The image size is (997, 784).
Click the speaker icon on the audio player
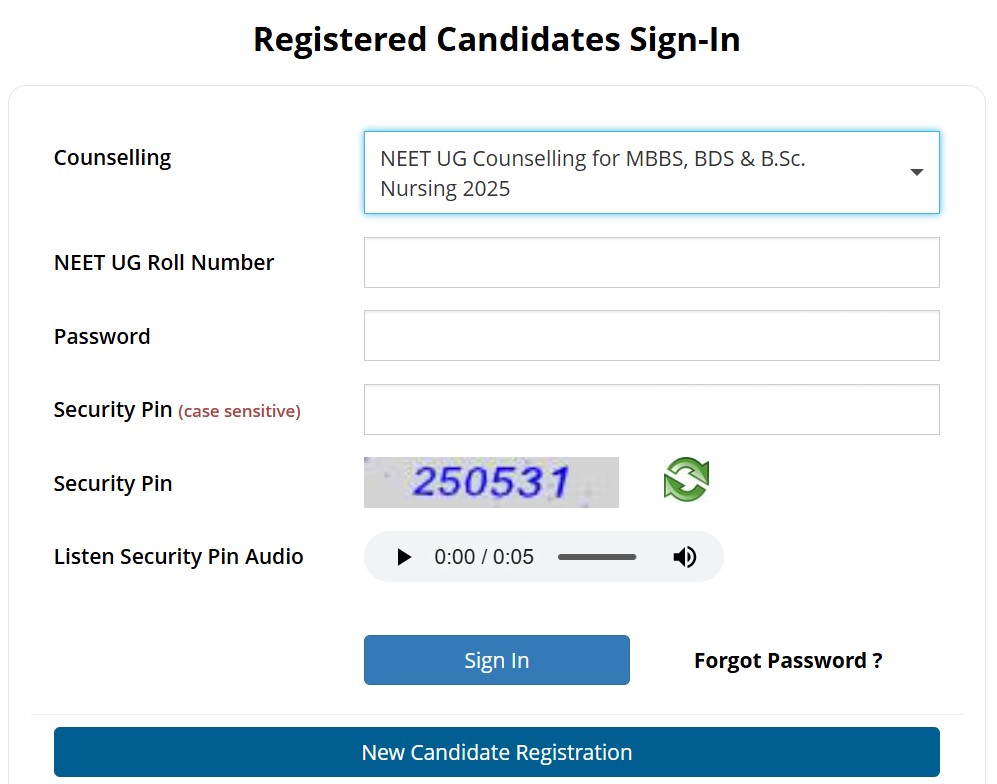(x=685, y=557)
